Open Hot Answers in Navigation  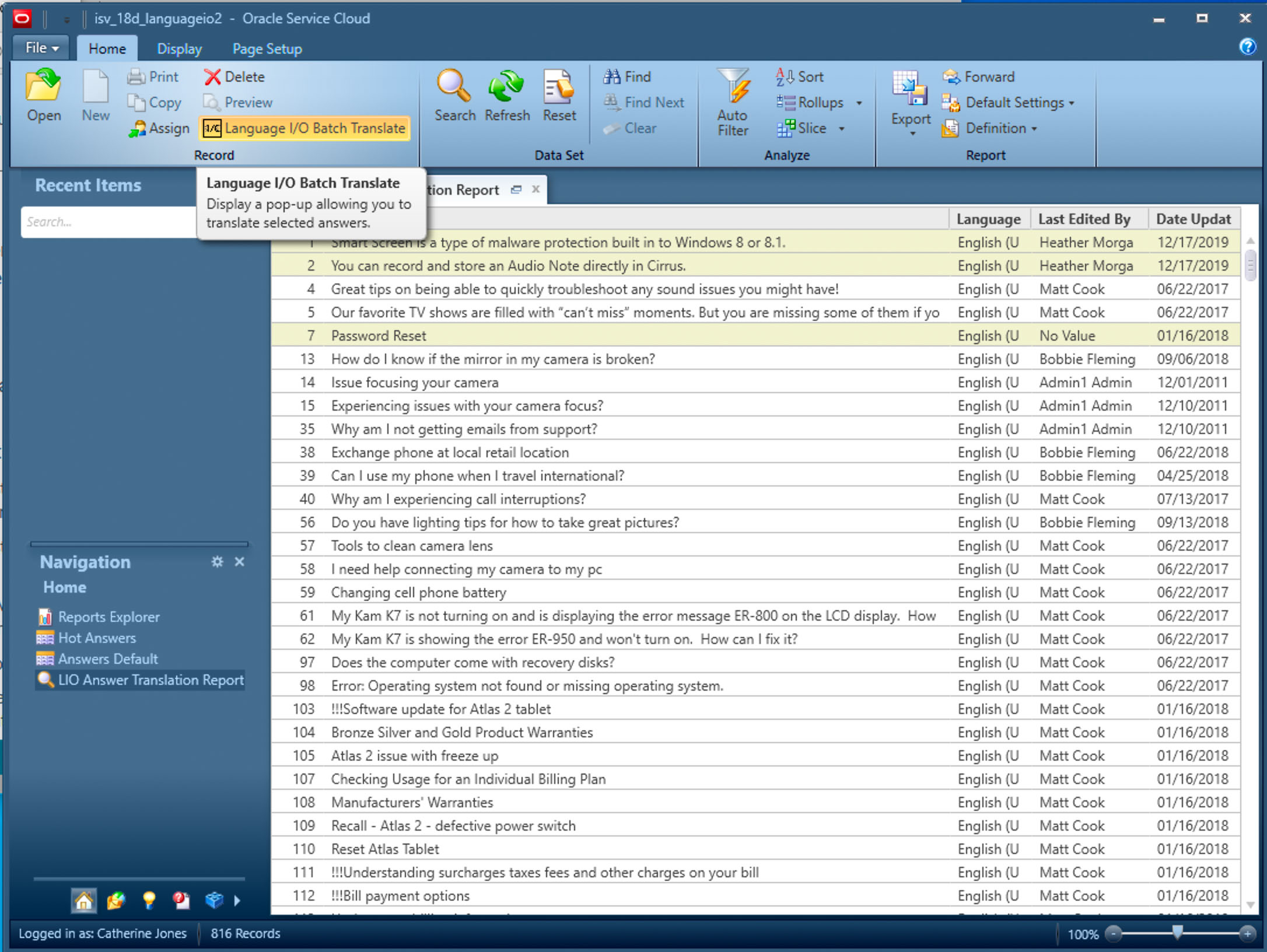pyautogui.click(x=97, y=638)
